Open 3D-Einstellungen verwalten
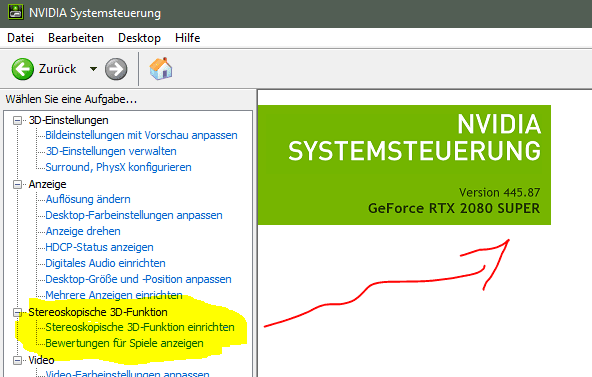 pyautogui.click(x=111, y=151)
